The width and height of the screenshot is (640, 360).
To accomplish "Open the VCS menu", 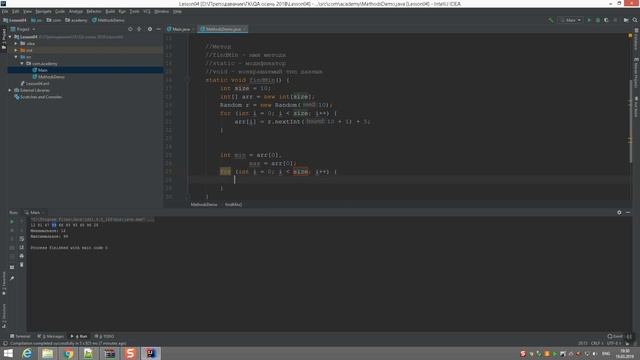I will (147, 11).
